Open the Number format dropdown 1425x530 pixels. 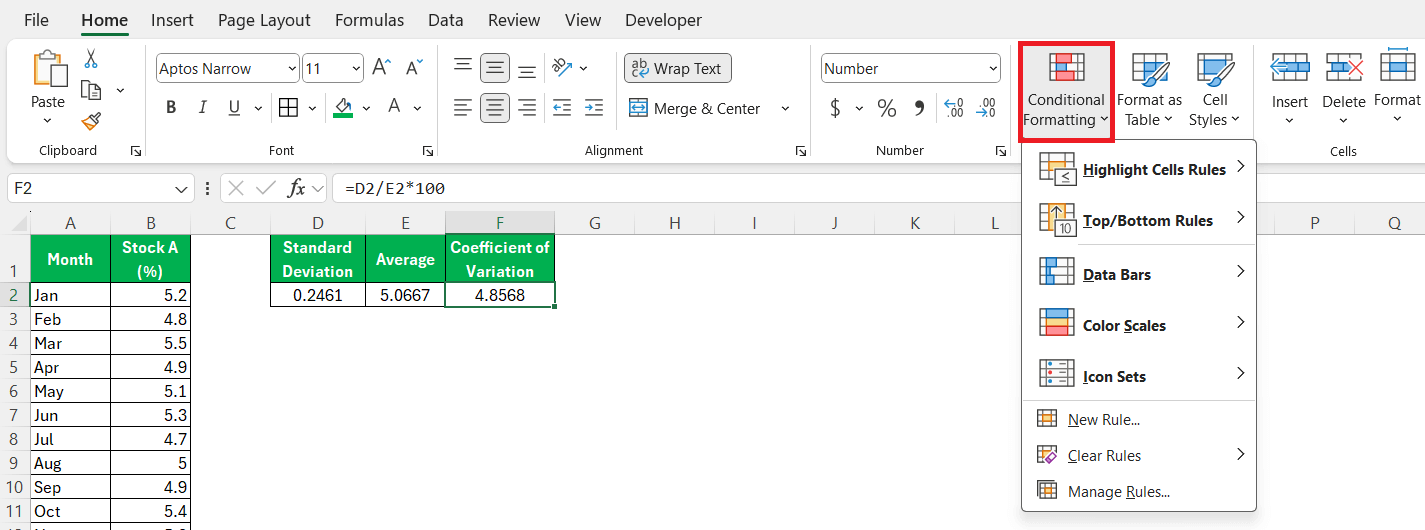point(993,68)
